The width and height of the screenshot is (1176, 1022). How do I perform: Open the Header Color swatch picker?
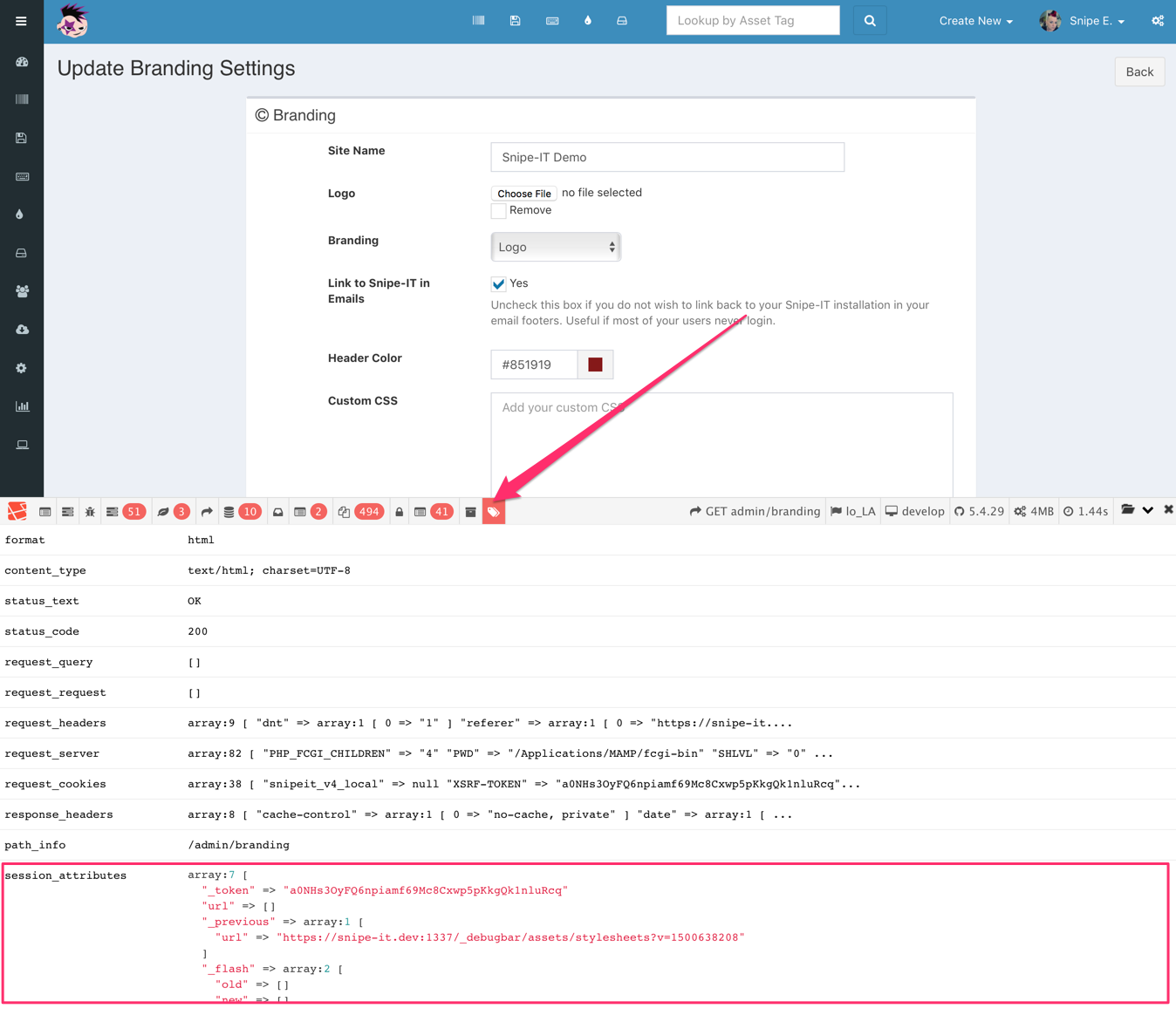click(x=595, y=364)
